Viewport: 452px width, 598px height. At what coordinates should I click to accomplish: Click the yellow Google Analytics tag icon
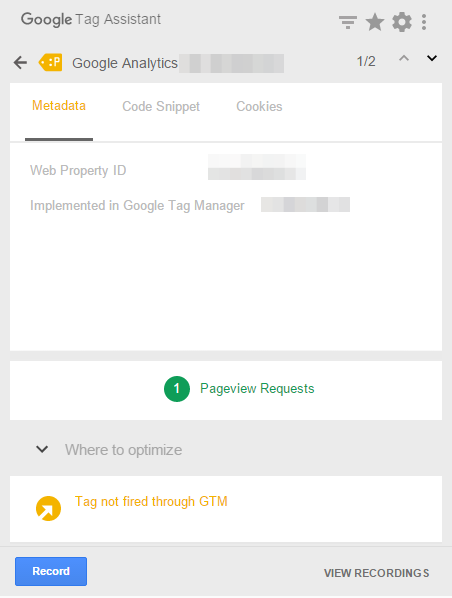click(50, 62)
